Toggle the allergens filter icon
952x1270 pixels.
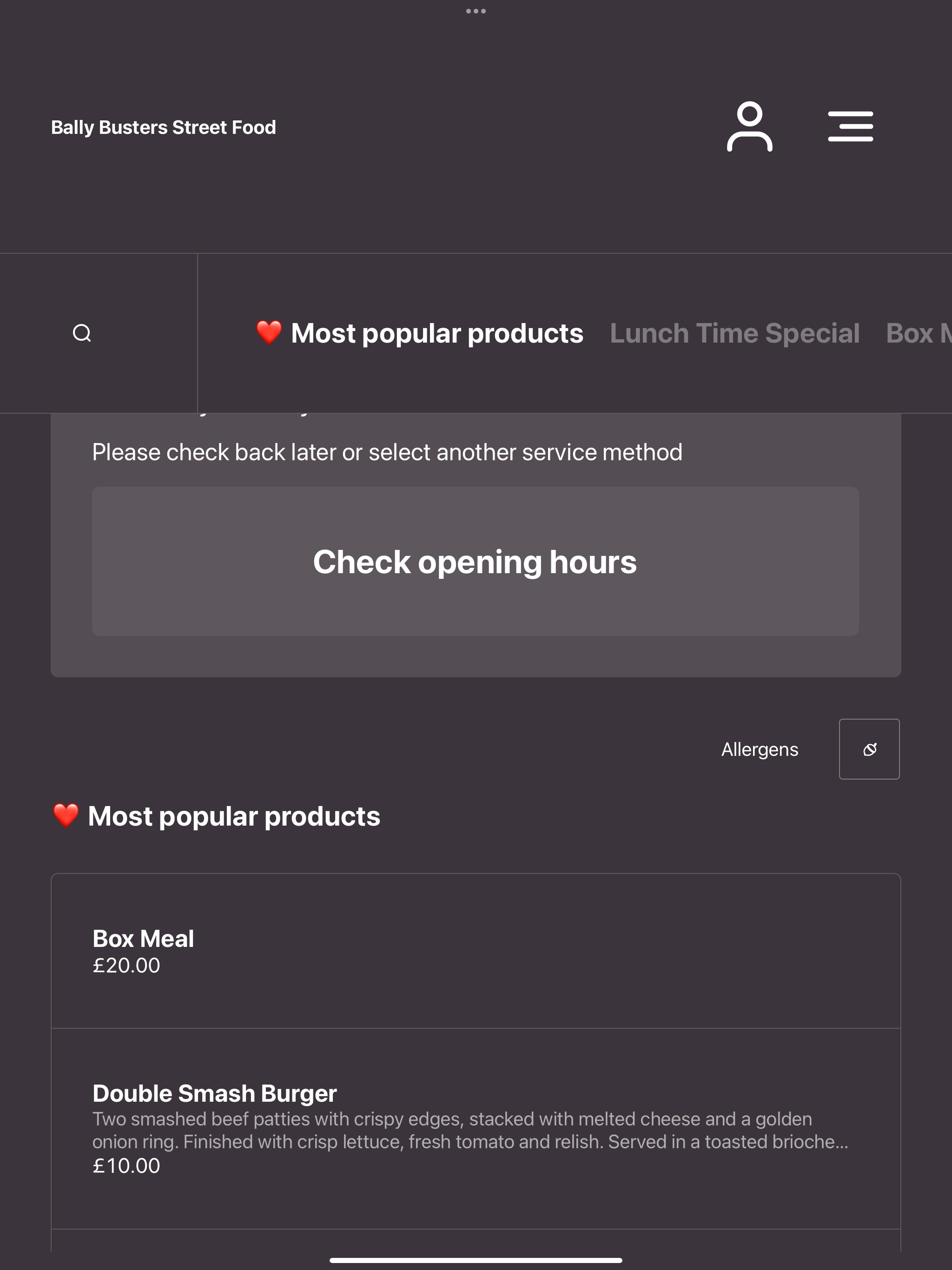[x=869, y=749]
